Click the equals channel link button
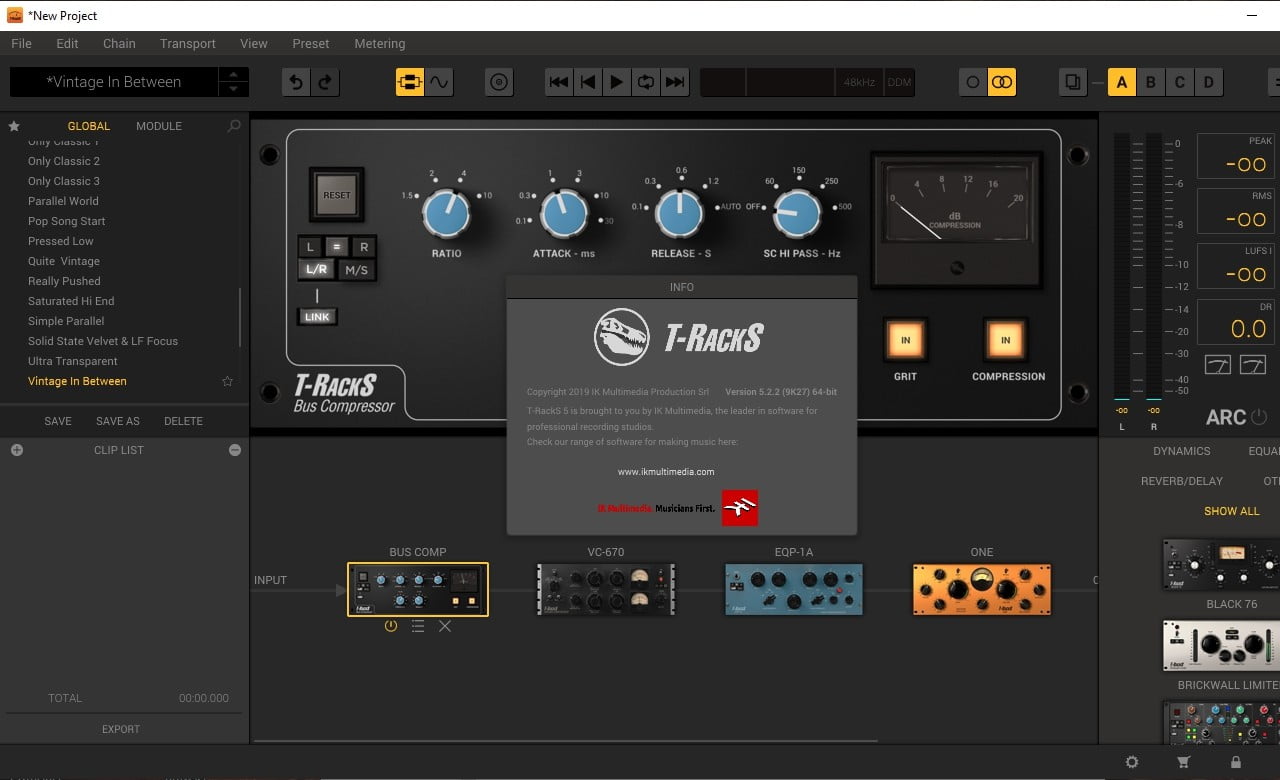This screenshot has height=780, width=1280. (337, 247)
